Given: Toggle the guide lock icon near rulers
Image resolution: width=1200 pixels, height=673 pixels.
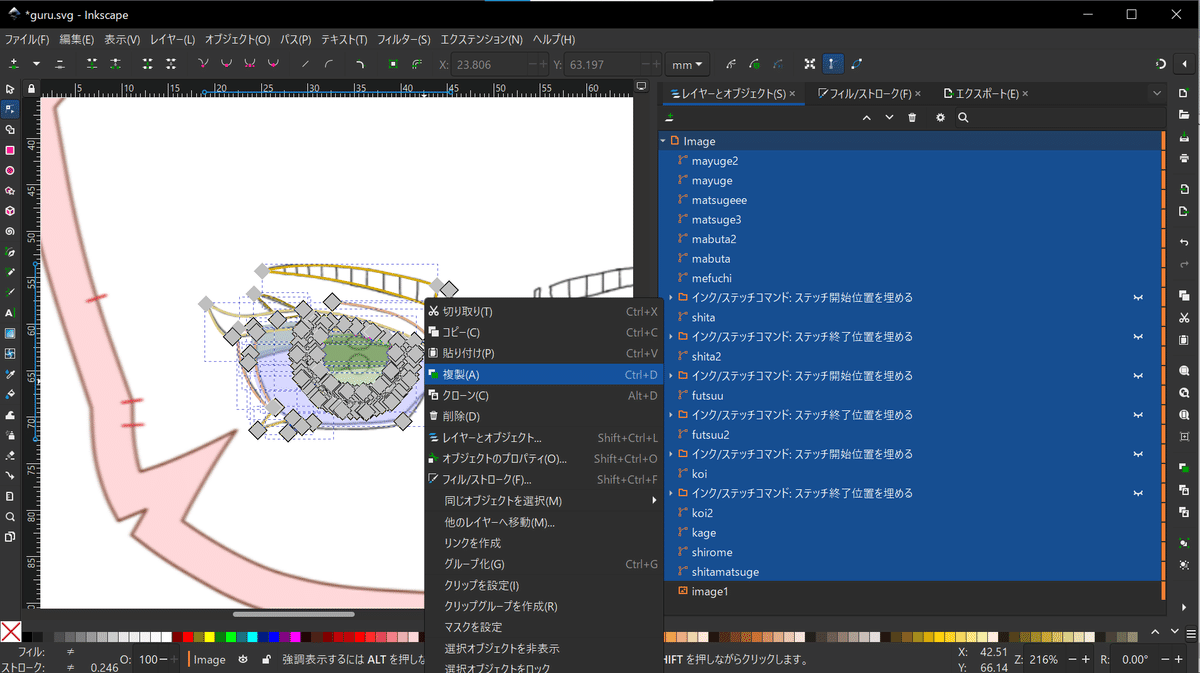Looking at the screenshot, I should (x=32, y=89).
